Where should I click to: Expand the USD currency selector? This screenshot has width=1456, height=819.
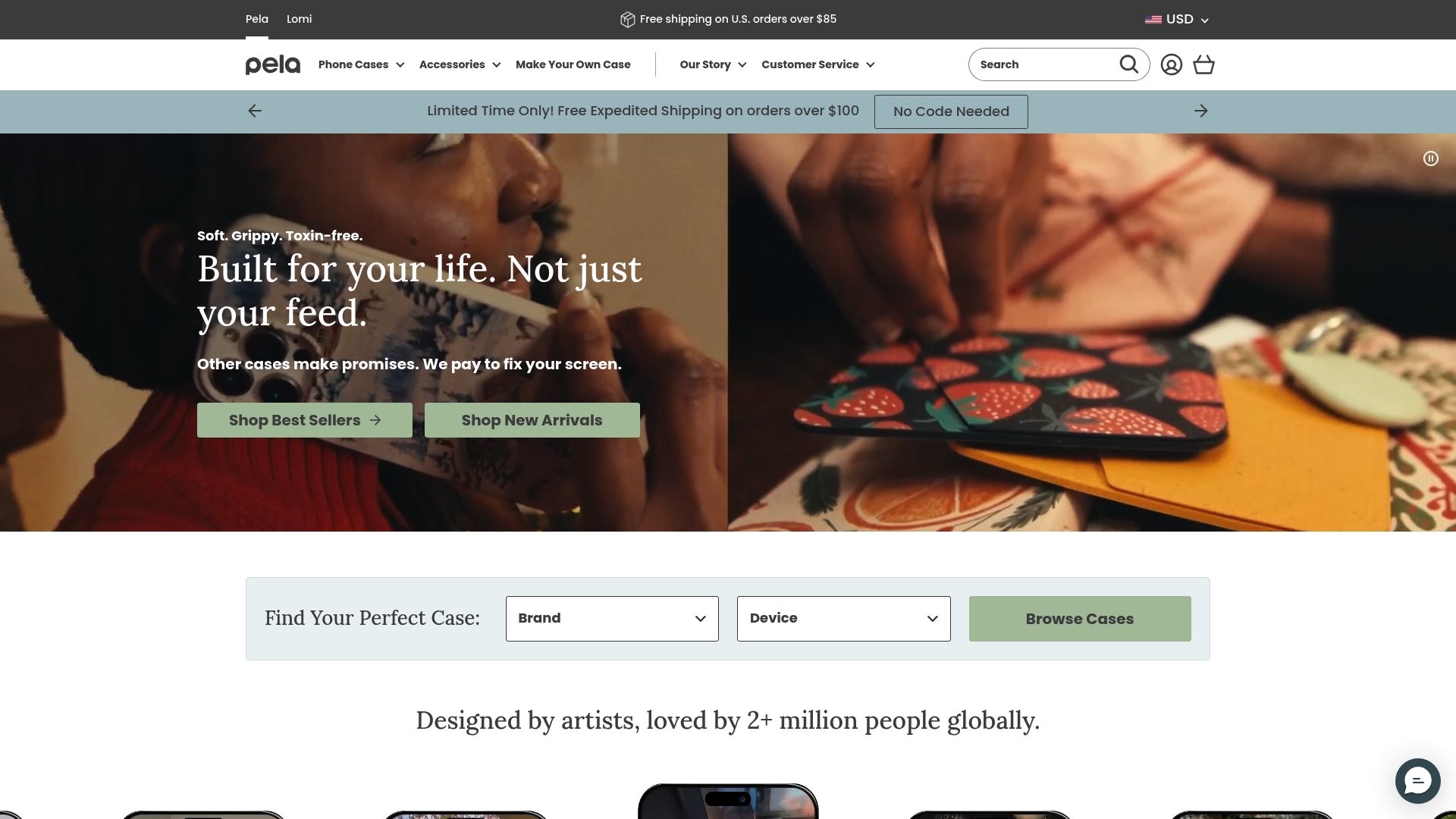pyautogui.click(x=1205, y=20)
